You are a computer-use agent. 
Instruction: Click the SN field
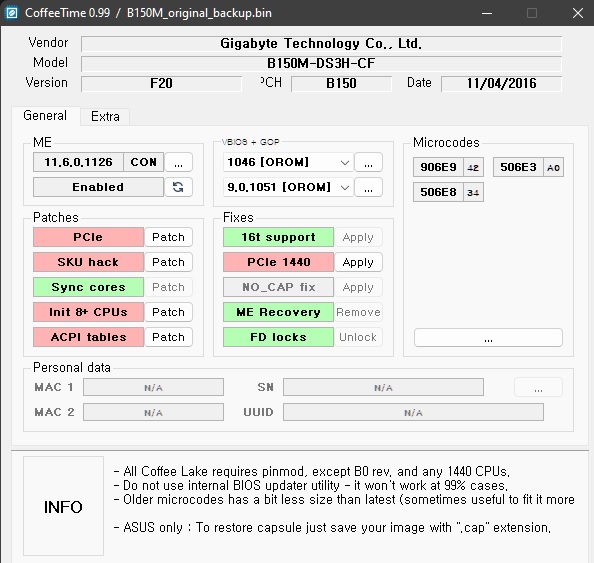(383, 387)
